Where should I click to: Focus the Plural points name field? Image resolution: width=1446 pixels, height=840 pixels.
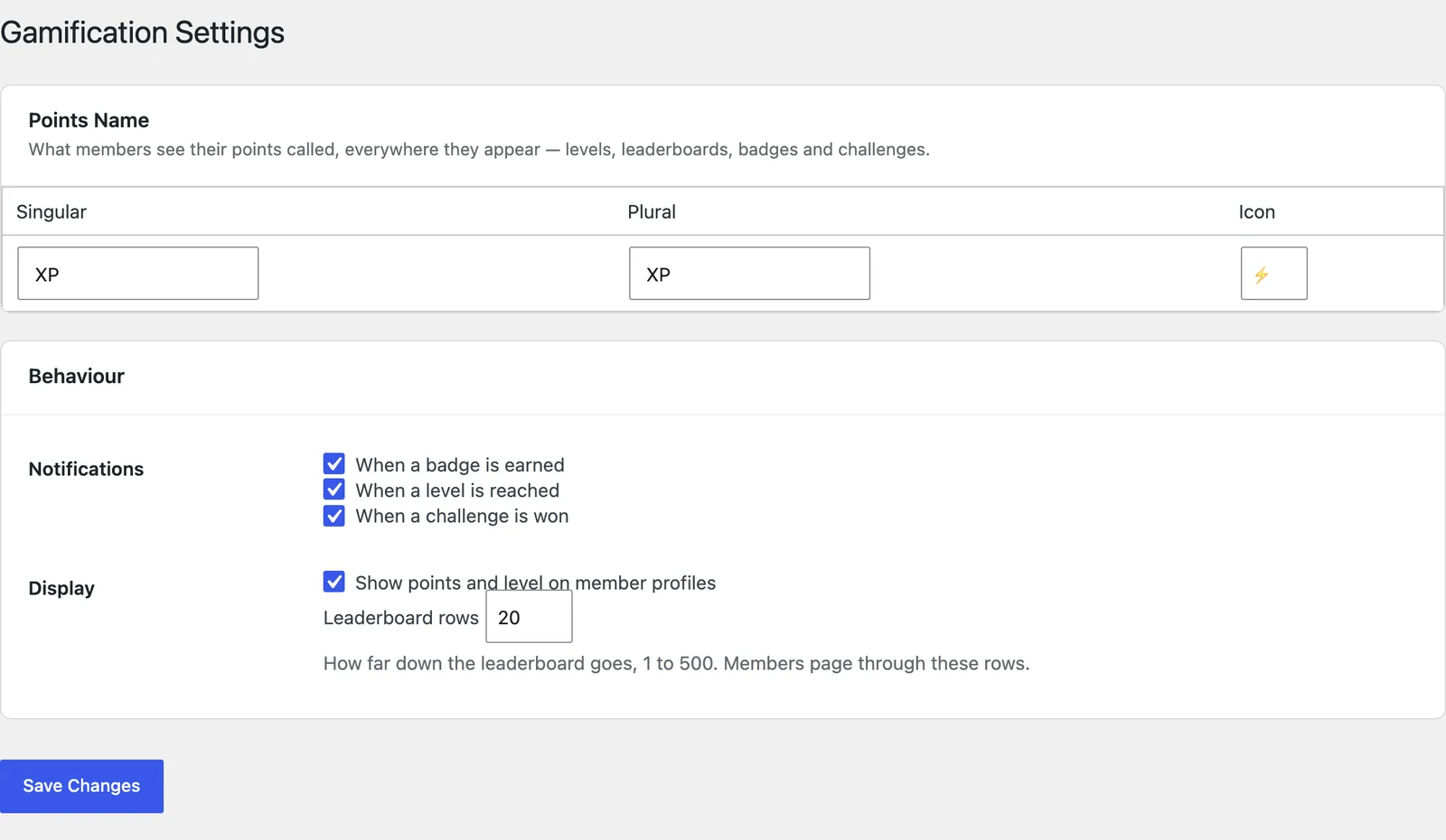coord(749,273)
